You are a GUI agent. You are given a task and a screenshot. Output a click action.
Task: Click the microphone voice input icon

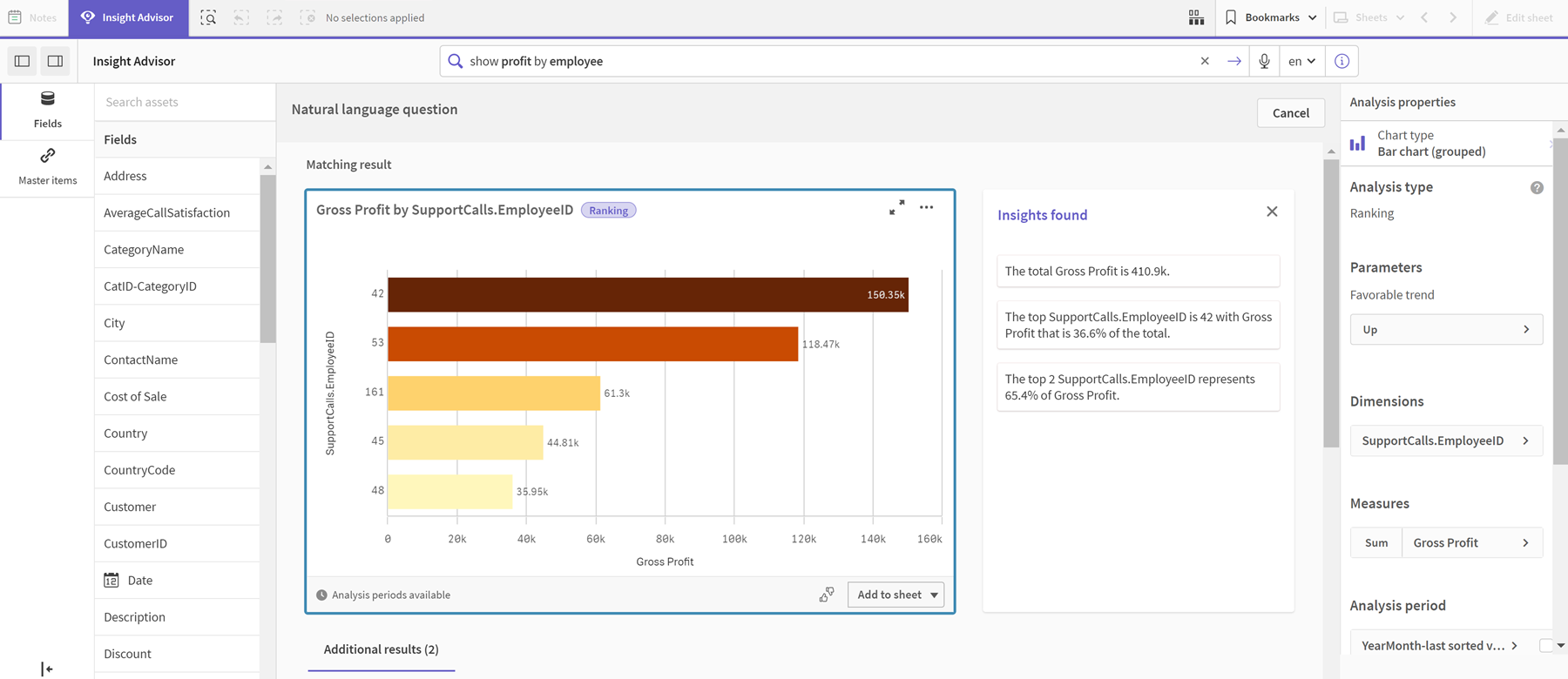click(x=1264, y=61)
